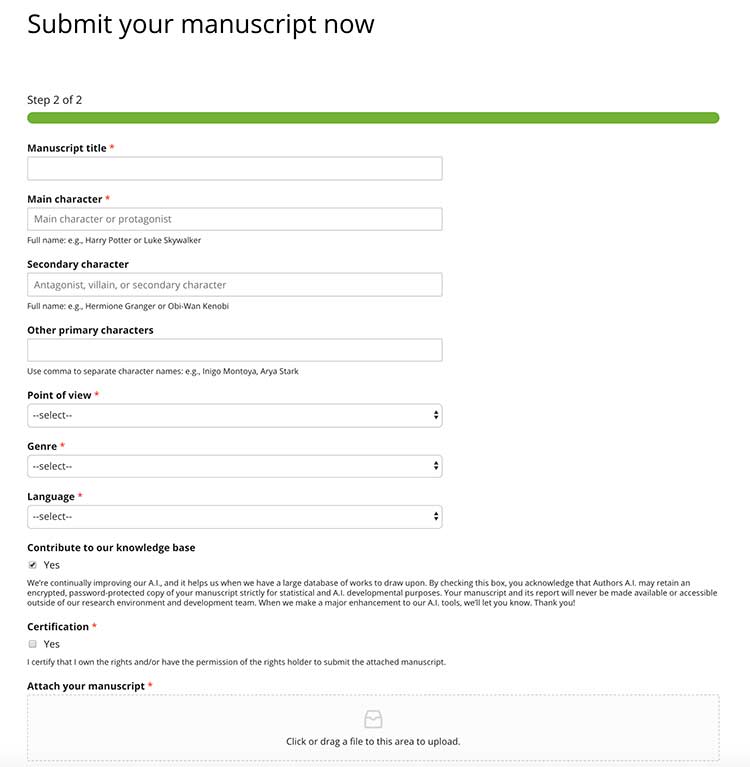Click the Certification Yes label

52,644
